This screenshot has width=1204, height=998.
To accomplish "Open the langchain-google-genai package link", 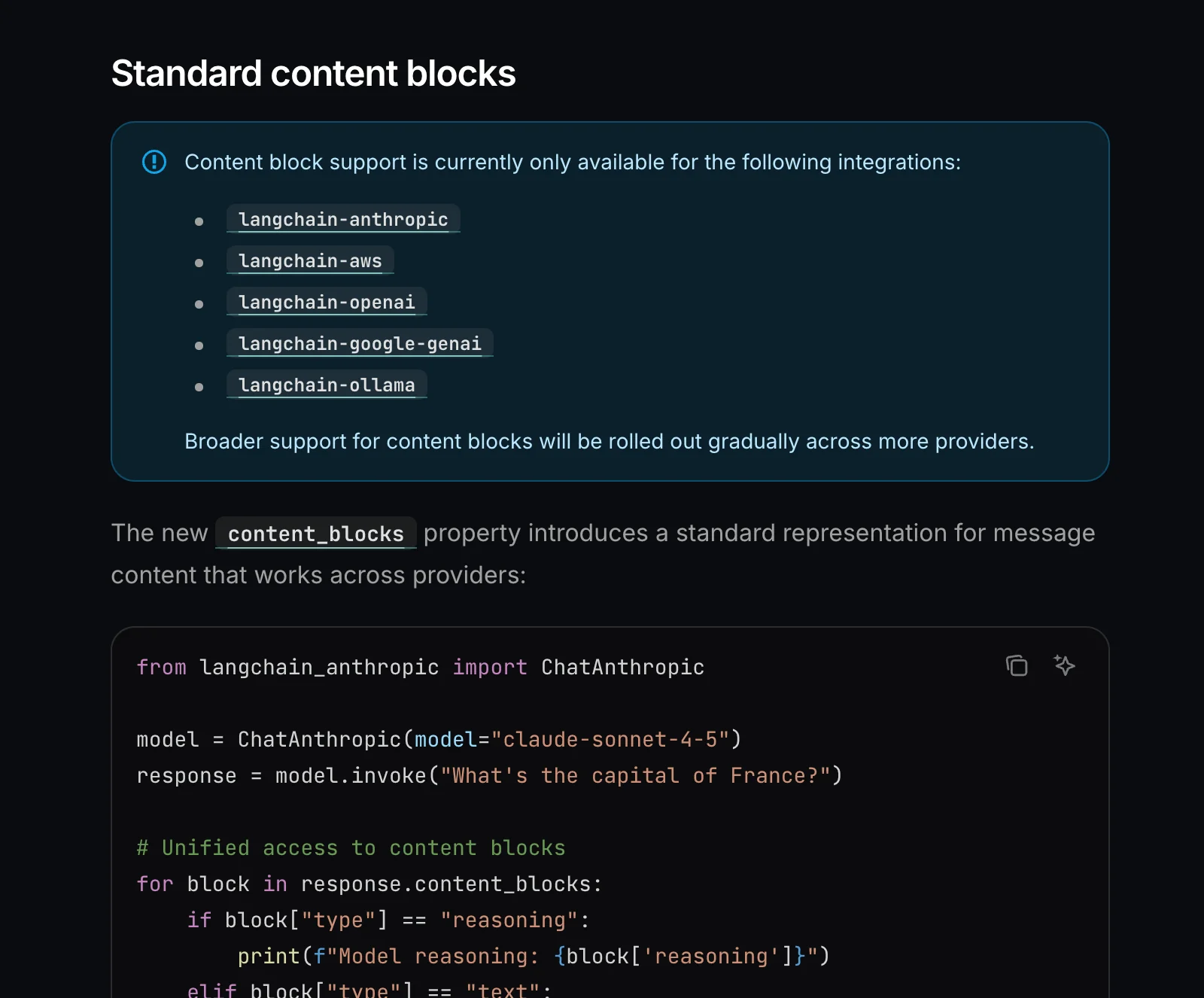I will pyautogui.click(x=360, y=343).
